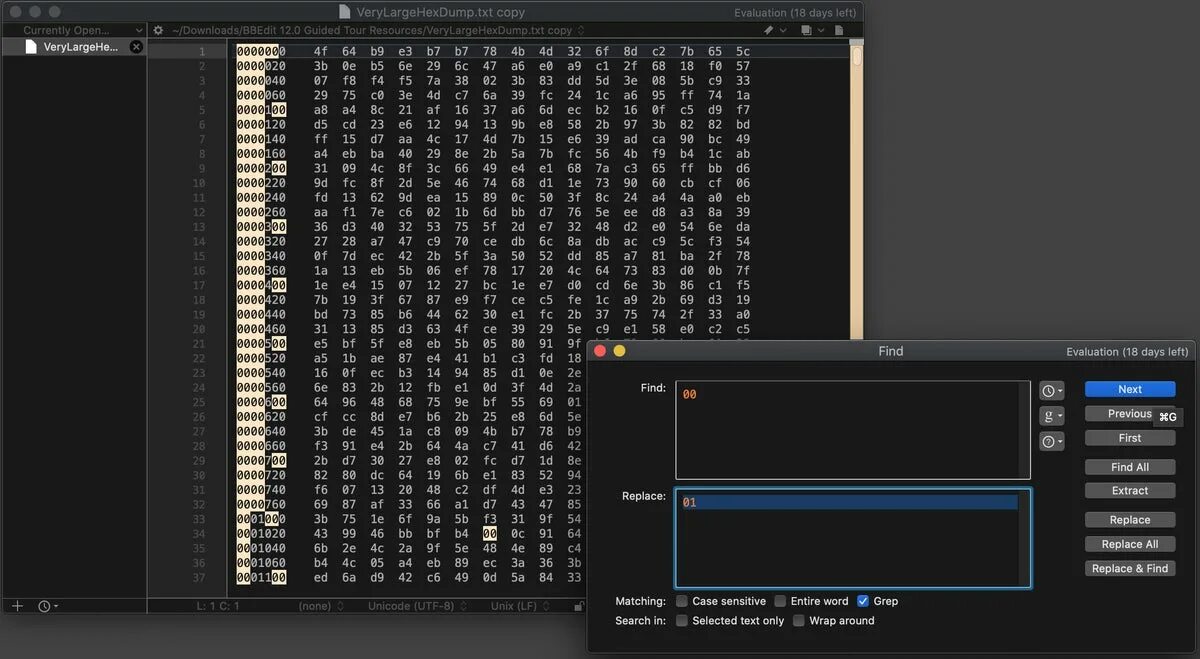Change the Unicode (UTF-8) encoding popup
The width and height of the screenshot is (1200, 659).
[416, 606]
